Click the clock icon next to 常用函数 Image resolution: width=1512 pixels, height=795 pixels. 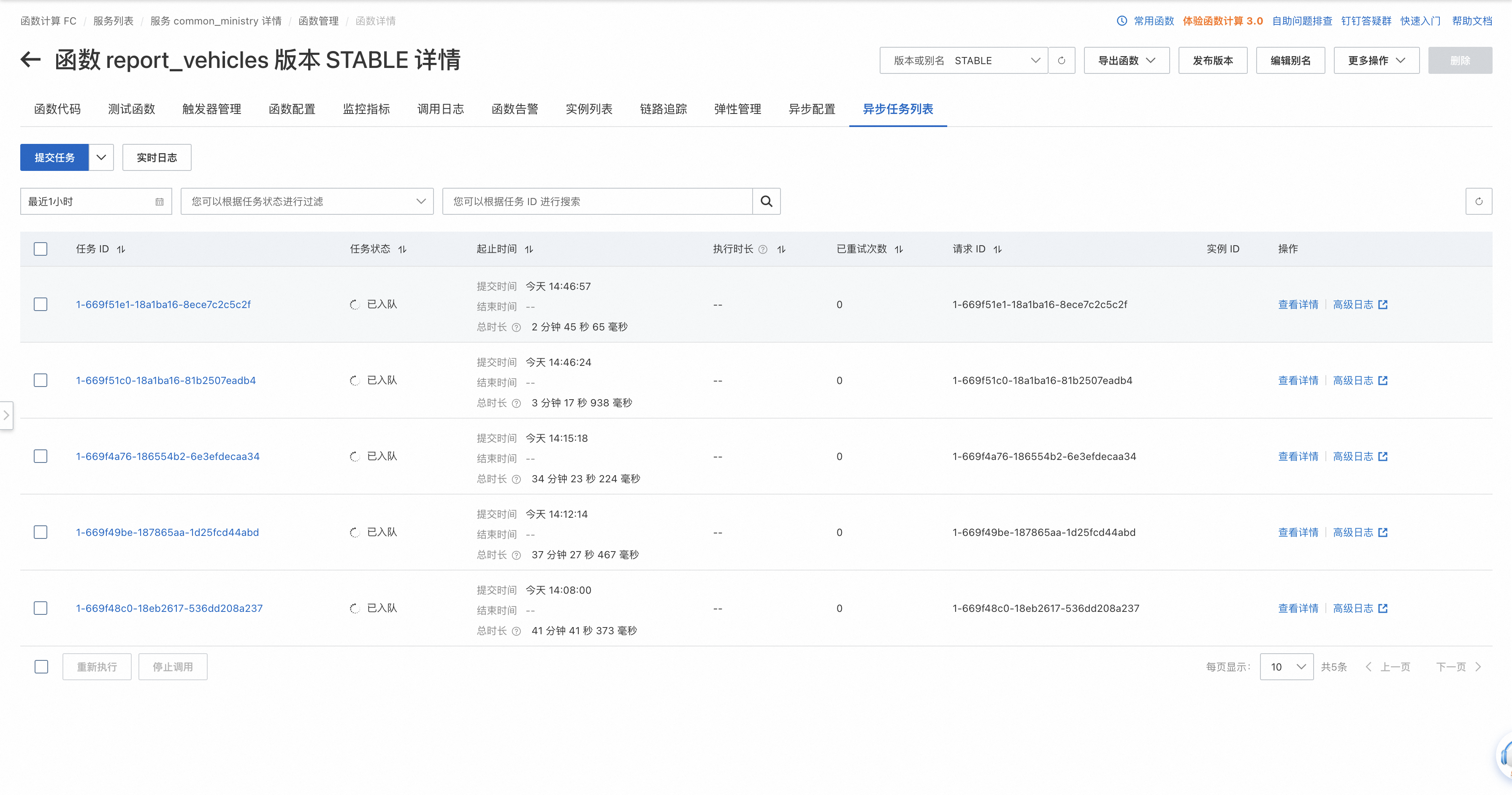point(1122,21)
